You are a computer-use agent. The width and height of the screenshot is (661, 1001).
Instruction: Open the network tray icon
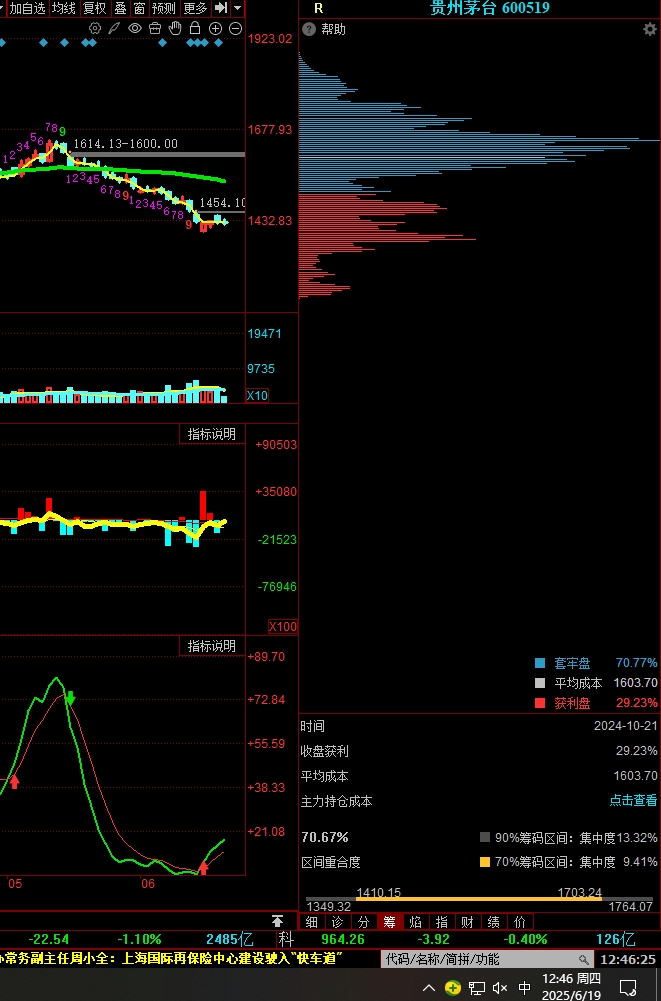click(x=476, y=988)
